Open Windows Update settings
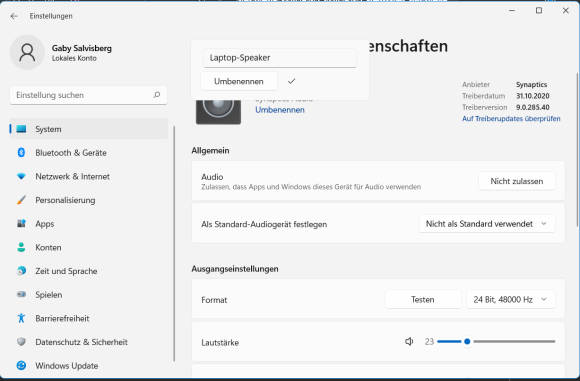This screenshot has width=580, height=381. tap(89, 366)
